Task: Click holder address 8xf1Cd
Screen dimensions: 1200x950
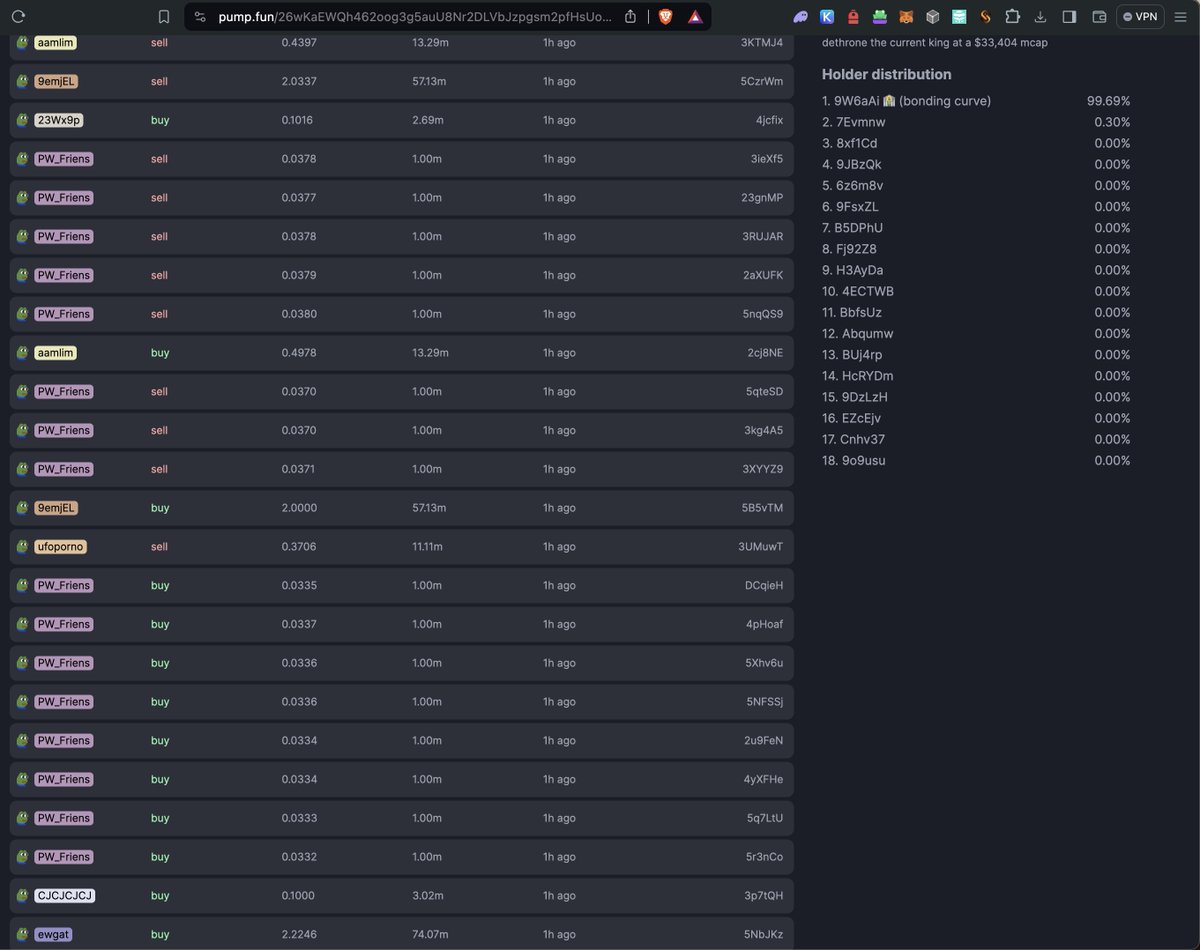Action: tap(856, 143)
